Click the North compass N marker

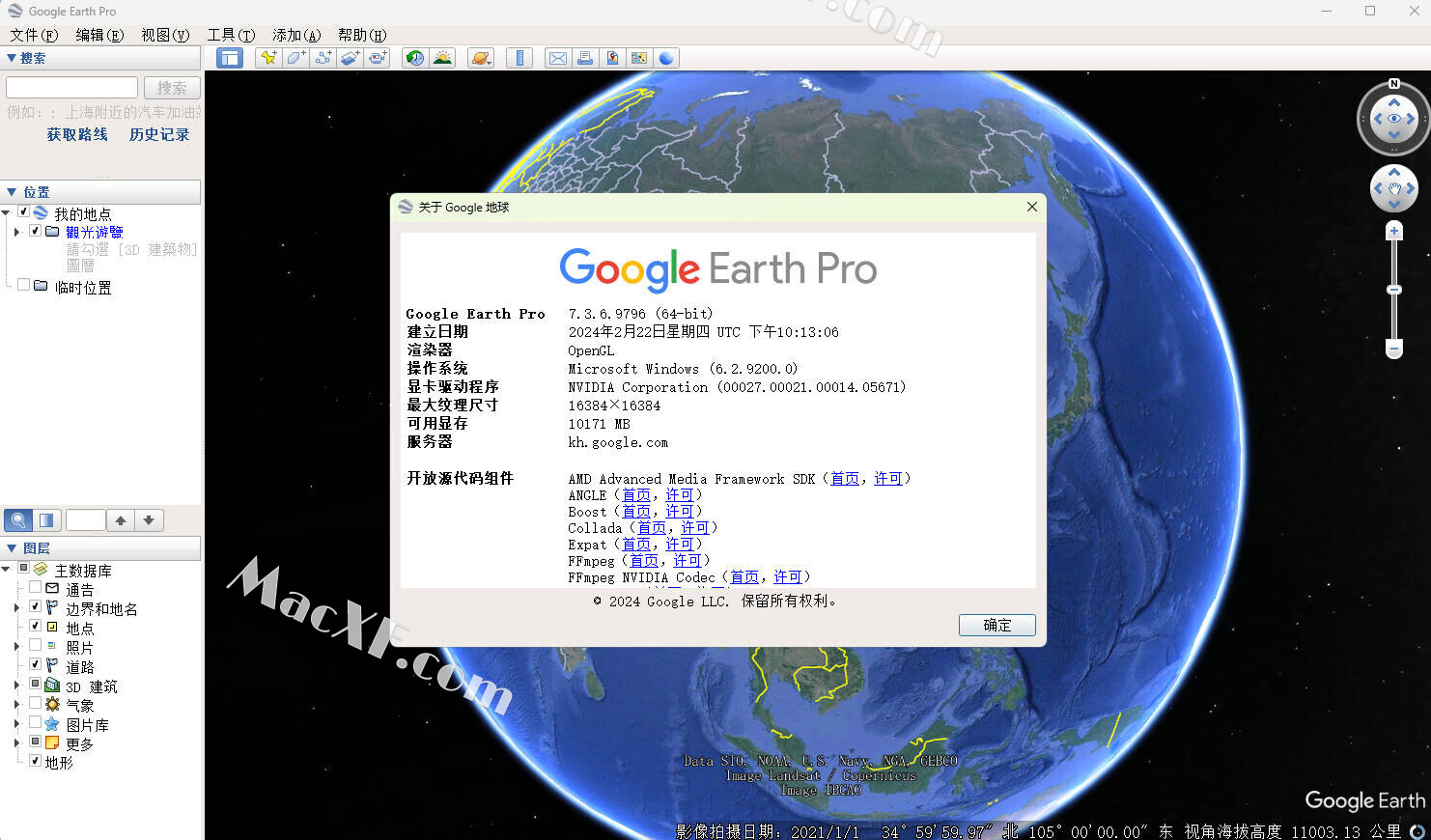tap(1394, 84)
